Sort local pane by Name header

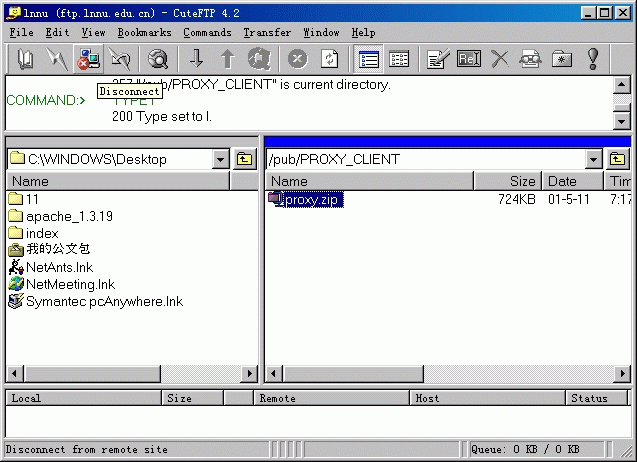coord(118,181)
